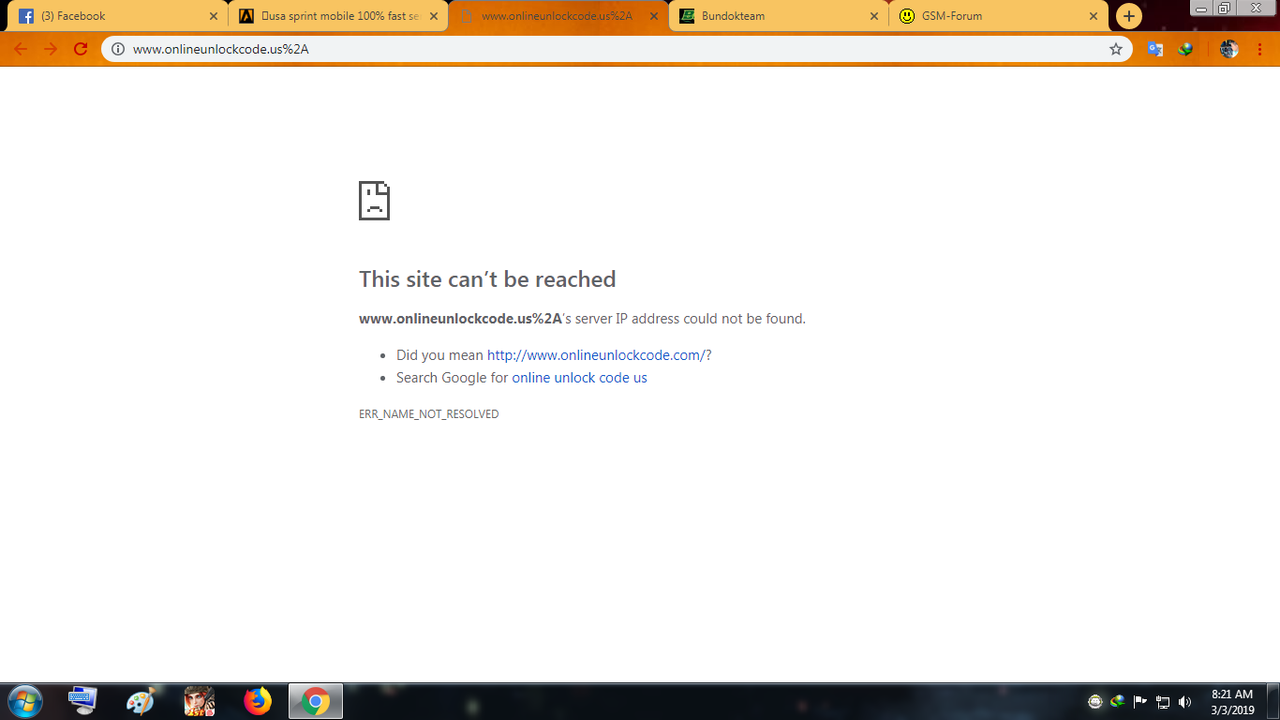This screenshot has width=1280, height=720.
Task: Reload the current page
Action: (81, 49)
